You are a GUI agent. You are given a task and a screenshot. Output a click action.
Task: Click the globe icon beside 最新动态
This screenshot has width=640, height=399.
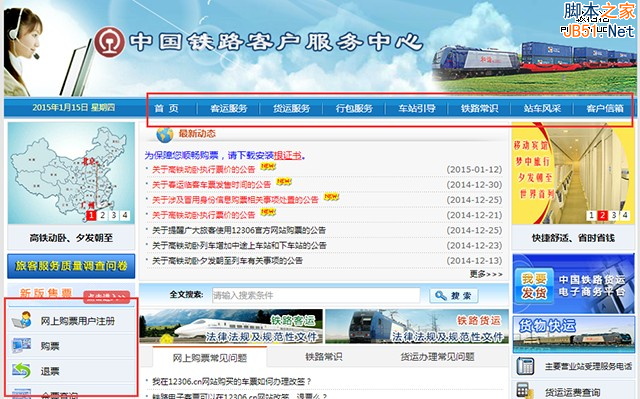[165, 134]
